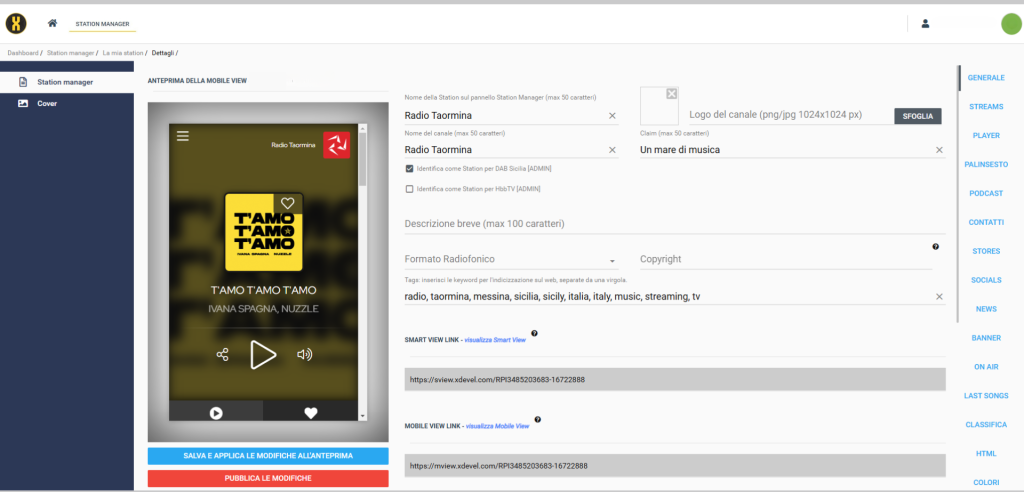This screenshot has height=492, width=1024.
Task: Open the LAST SONGS section
Action: (x=985, y=395)
